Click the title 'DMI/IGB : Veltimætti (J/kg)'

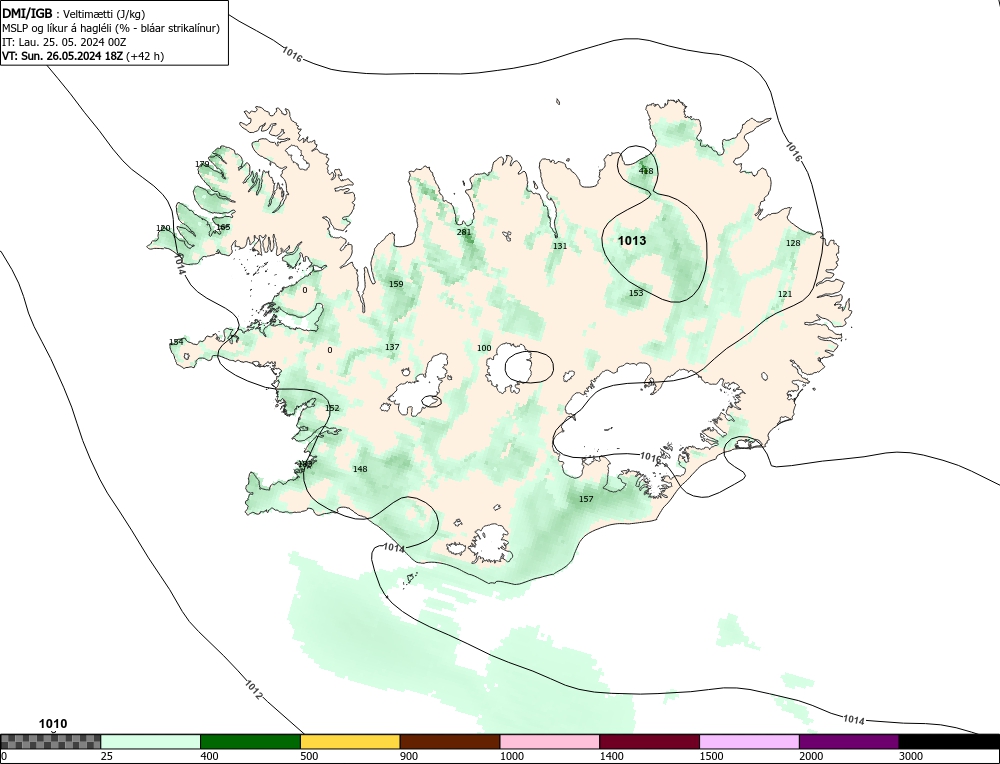[x=74, y=13]
